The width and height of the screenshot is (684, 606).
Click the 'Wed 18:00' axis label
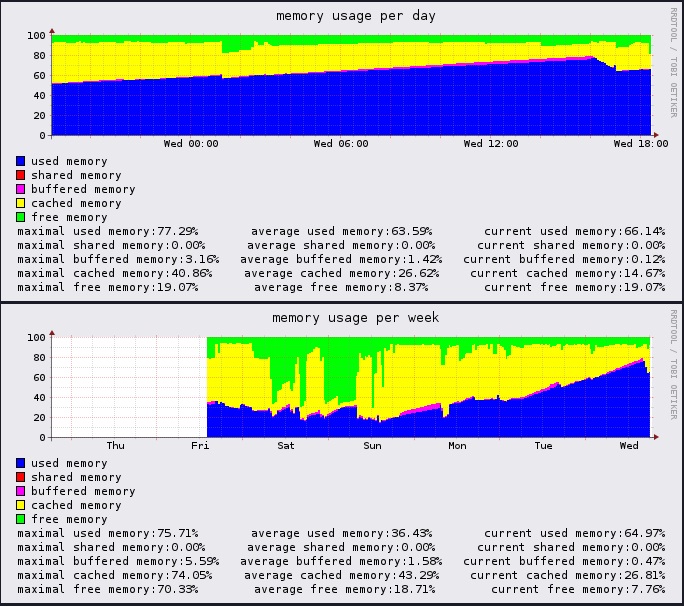click(x=641, y=144)
